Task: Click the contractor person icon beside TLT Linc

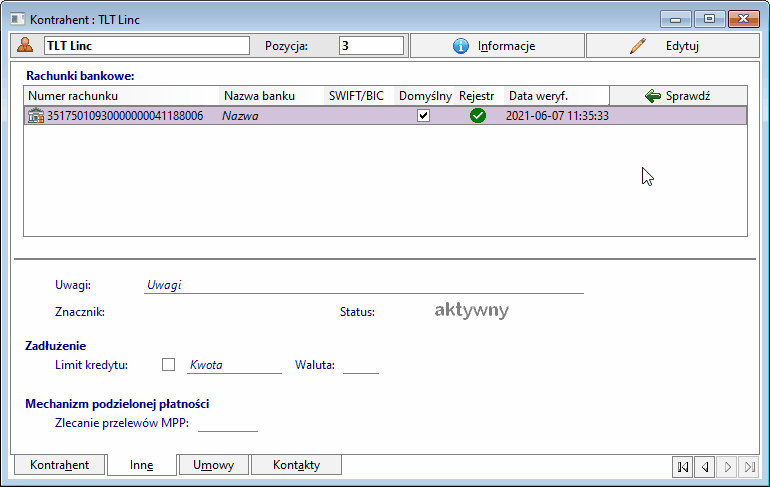Action: point(26,46)
